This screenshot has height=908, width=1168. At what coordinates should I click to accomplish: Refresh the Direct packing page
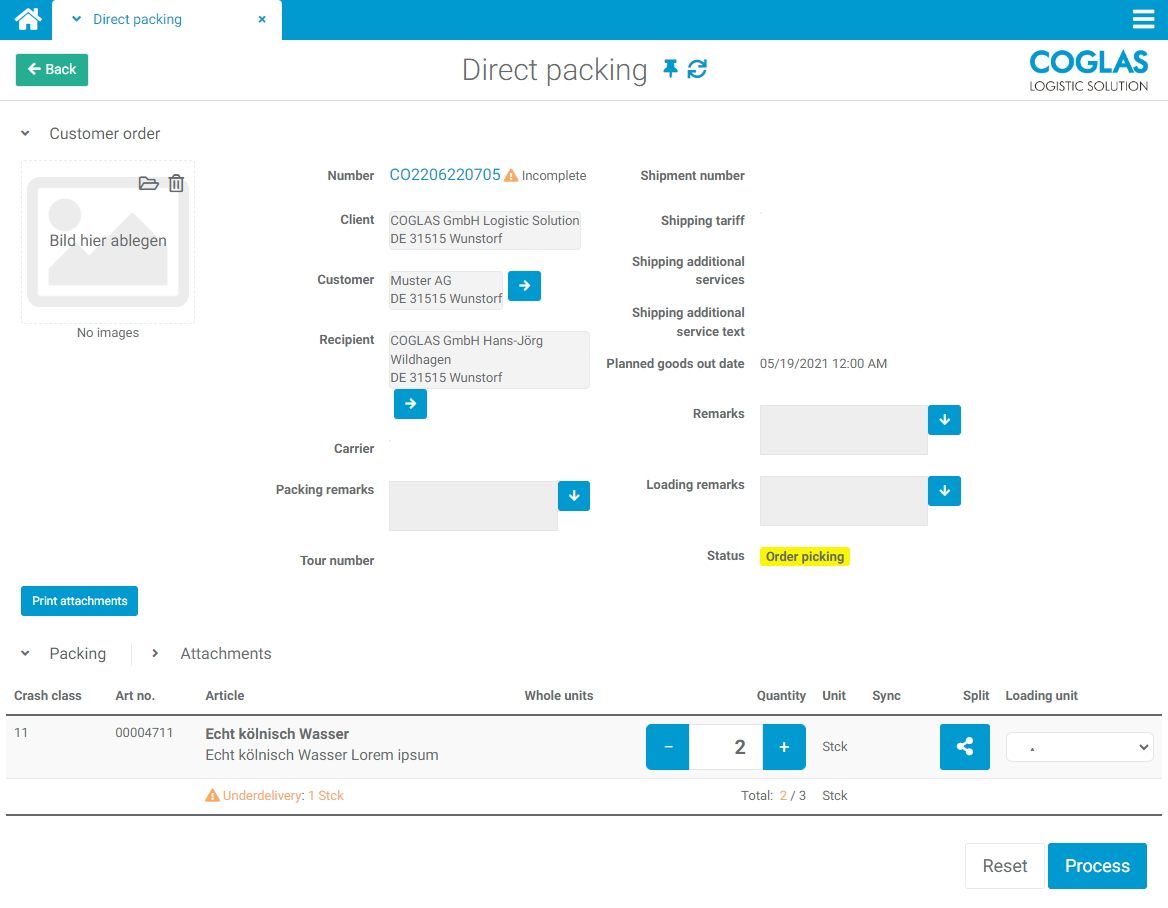pyautogui.click(x=697, y=69)
